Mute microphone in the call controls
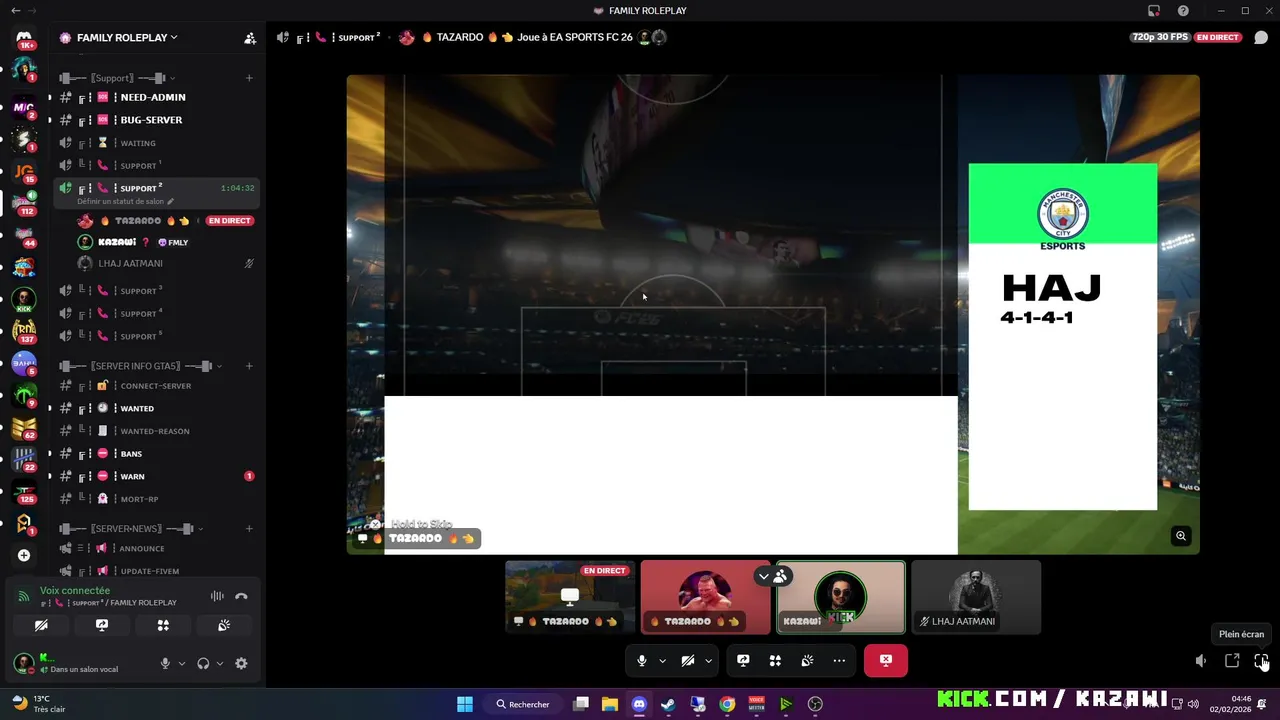 click(642, 661)
